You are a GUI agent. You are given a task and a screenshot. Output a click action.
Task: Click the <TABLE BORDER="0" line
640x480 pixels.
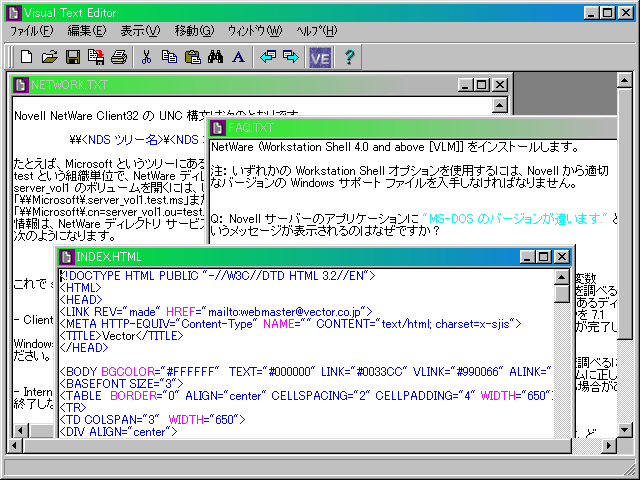[x=306, y=396]
